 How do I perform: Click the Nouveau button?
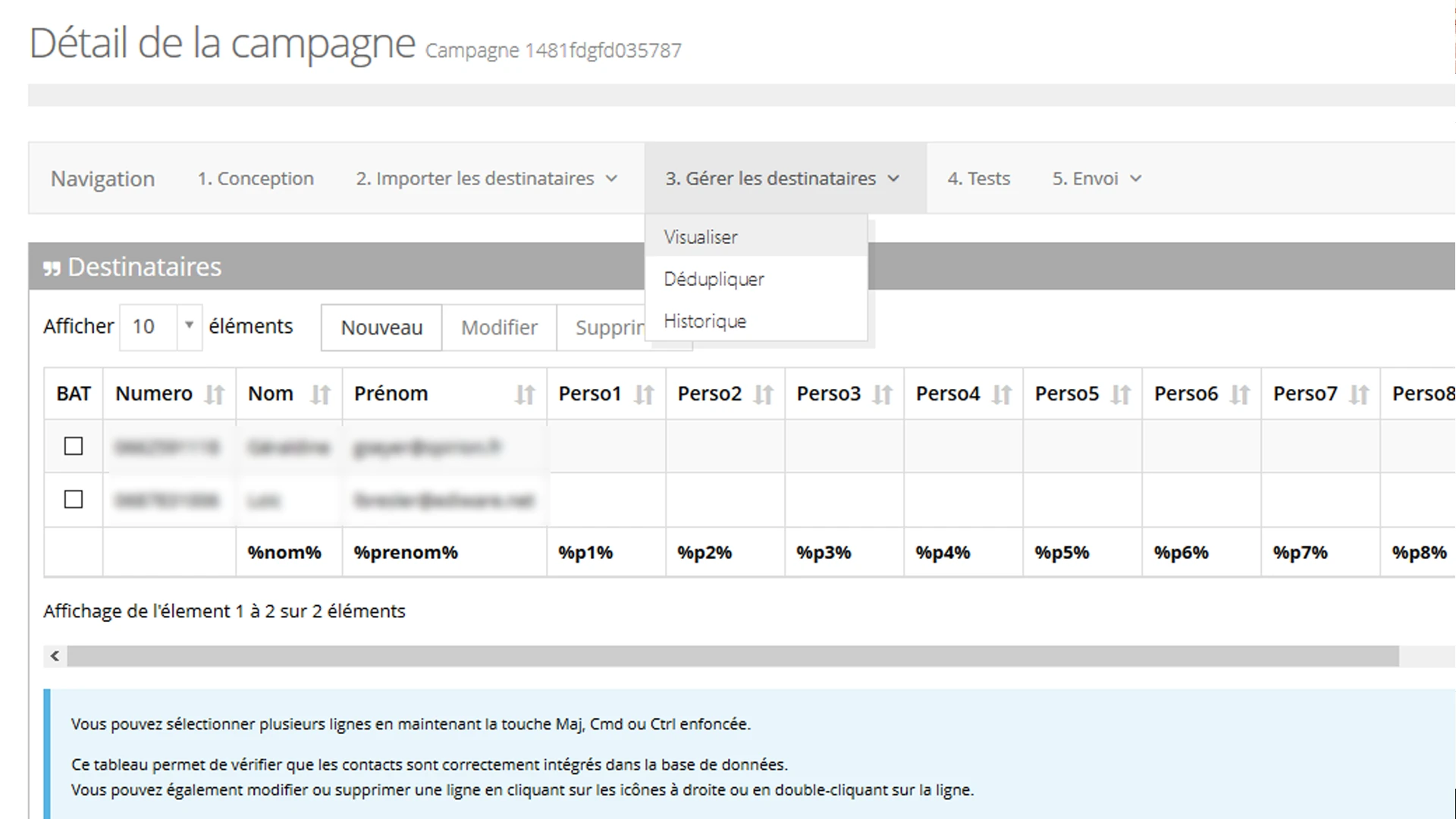click(381, 328)
